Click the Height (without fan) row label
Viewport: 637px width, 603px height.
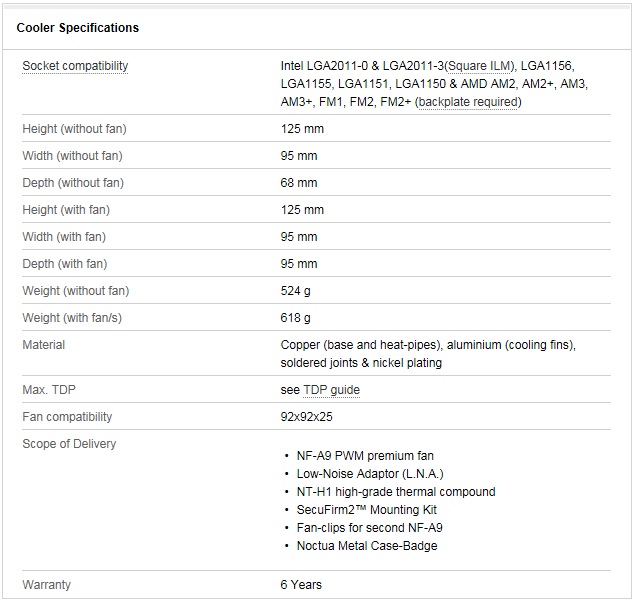pos(74,129)
